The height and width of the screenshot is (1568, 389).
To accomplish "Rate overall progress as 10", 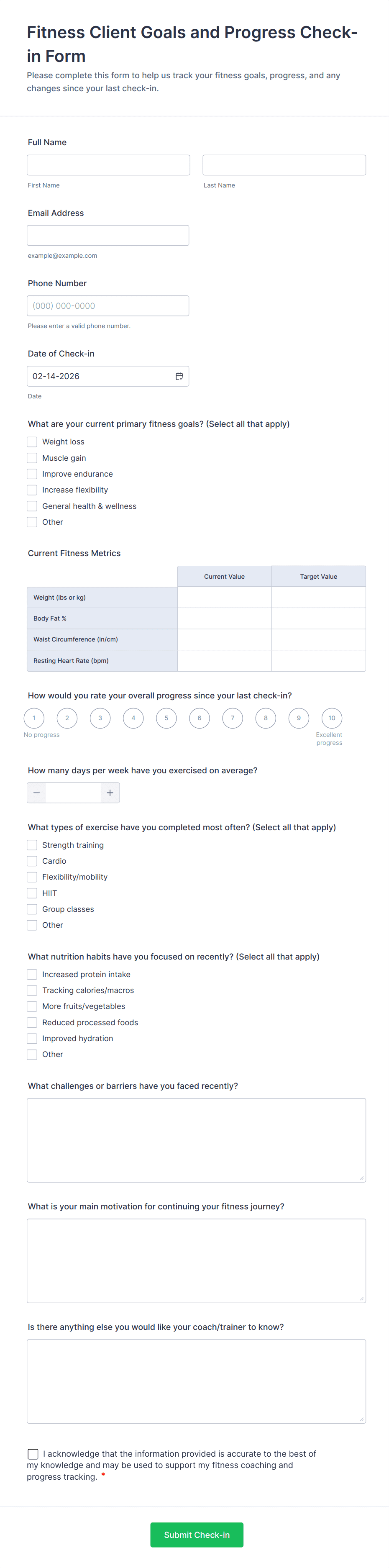I will (x=332, y=718).
